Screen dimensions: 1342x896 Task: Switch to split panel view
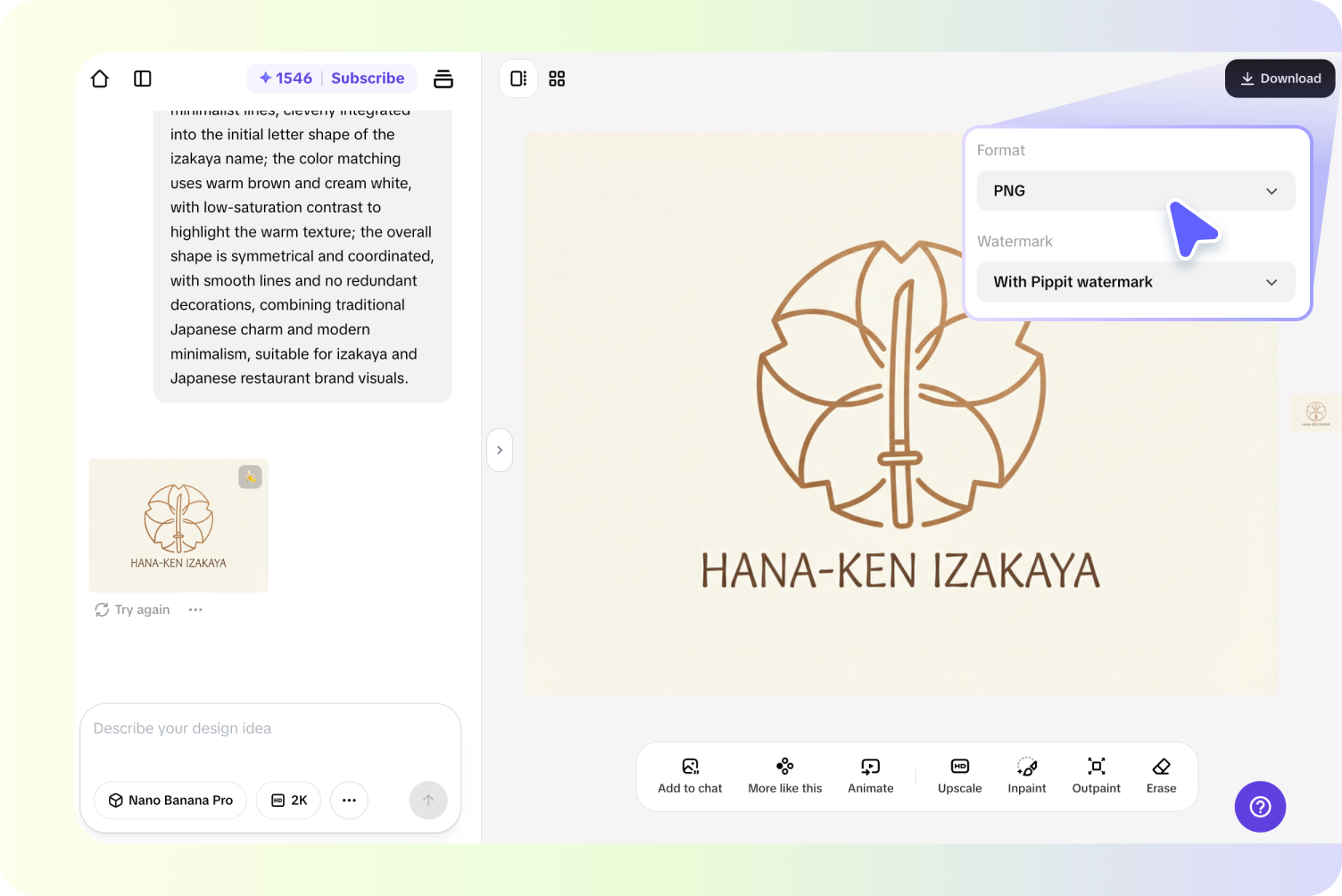(x=518, y=79)
